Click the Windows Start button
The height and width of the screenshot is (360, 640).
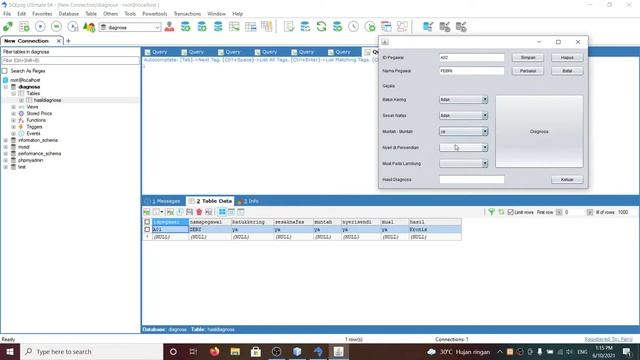tap(10, 351)
